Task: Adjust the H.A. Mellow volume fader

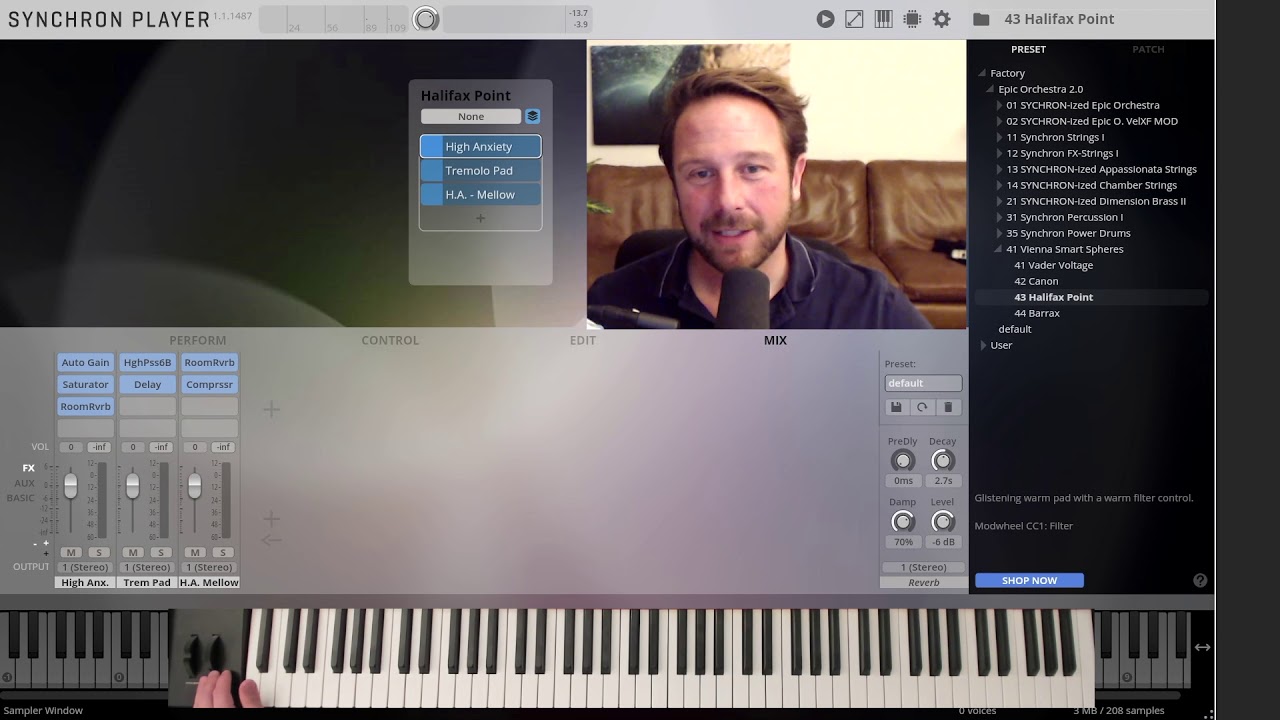Action: point(194,486)
